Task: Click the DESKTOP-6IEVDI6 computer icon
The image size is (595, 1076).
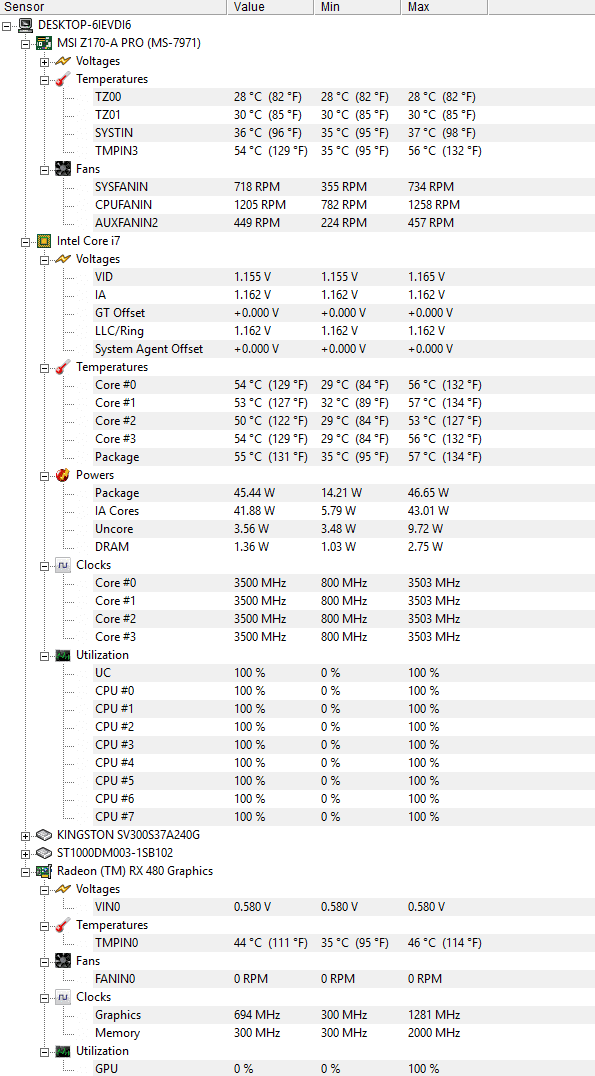Action: click(x=25, y=25)
